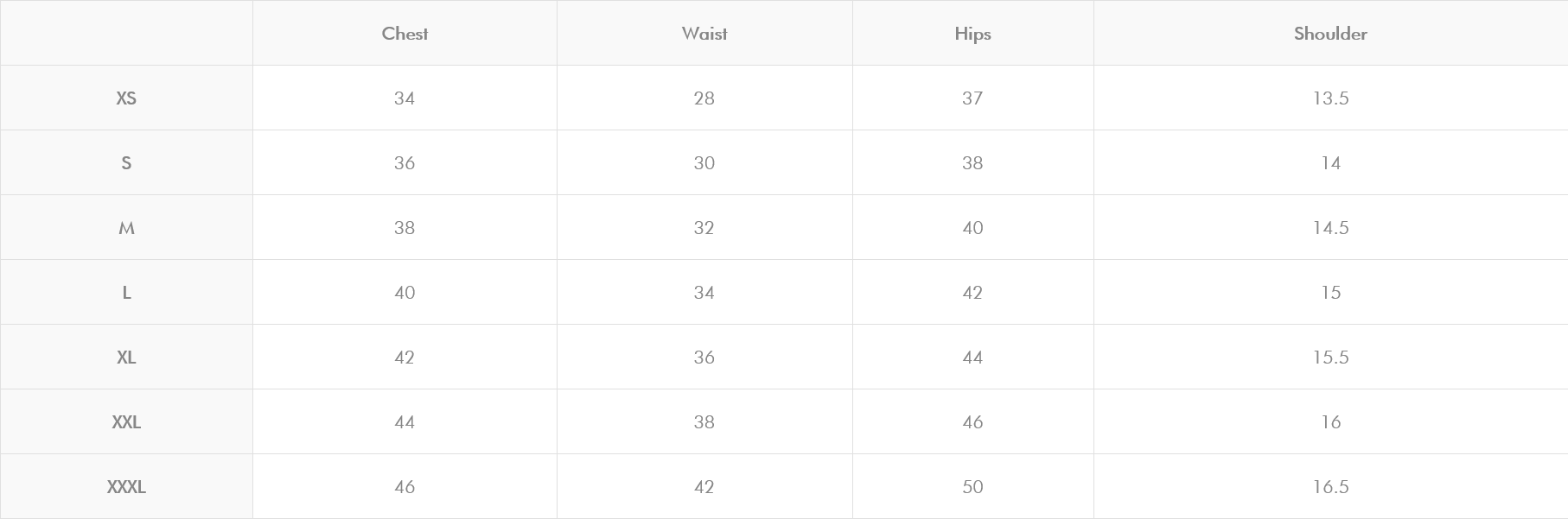Select the XXXL size row label

point(126,487)
